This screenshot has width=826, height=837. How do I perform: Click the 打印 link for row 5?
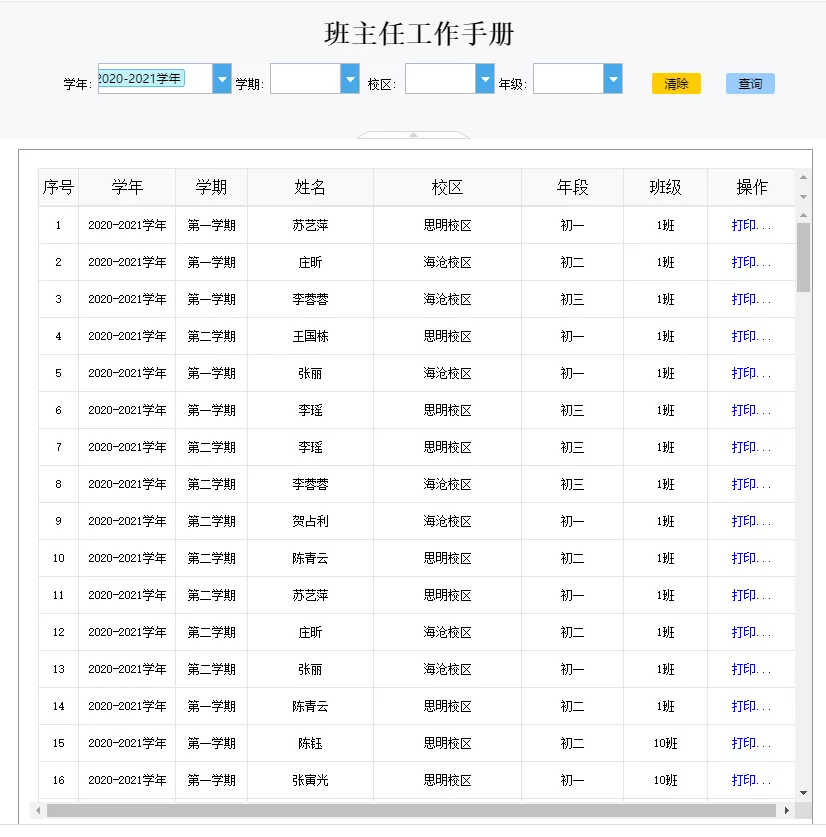750,373
